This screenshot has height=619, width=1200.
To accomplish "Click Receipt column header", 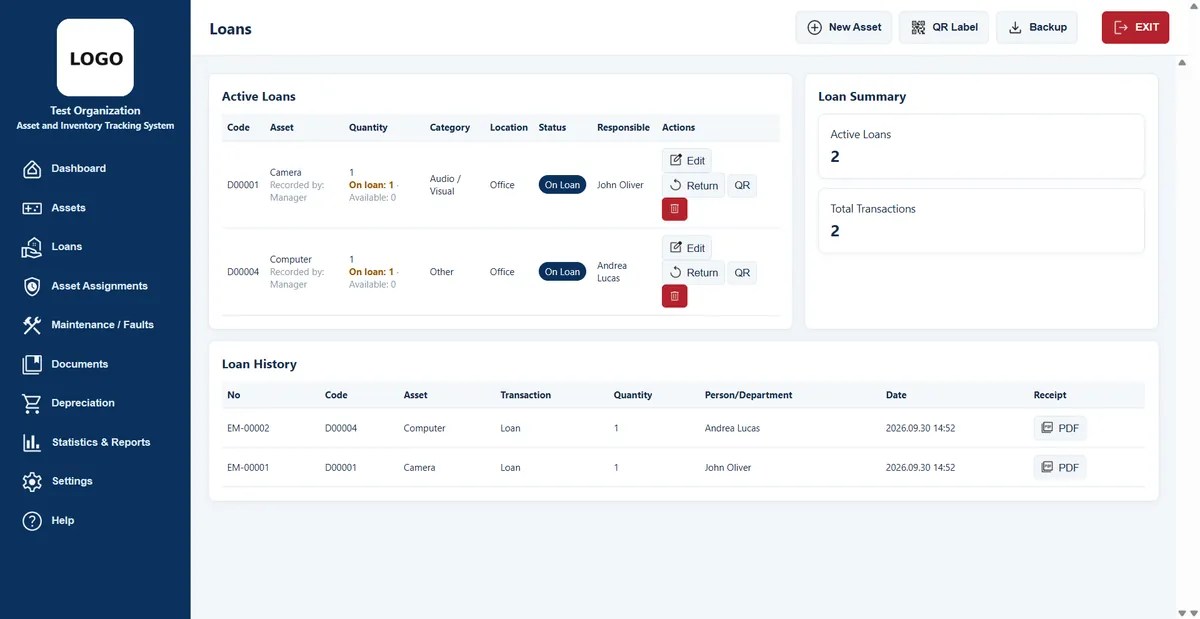I will (x=1050, y=395).
